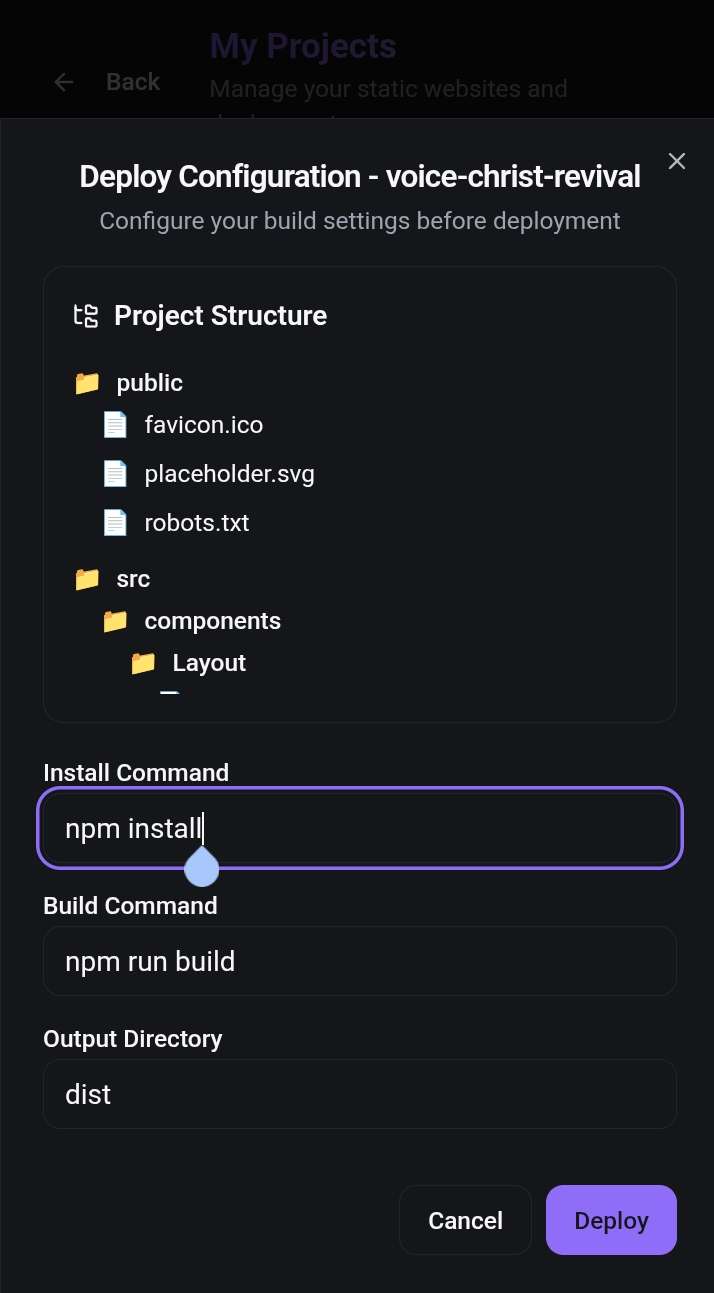Close the Deploy Configuration dialog
The image size is (714, 1293).
tap(677, 161)
